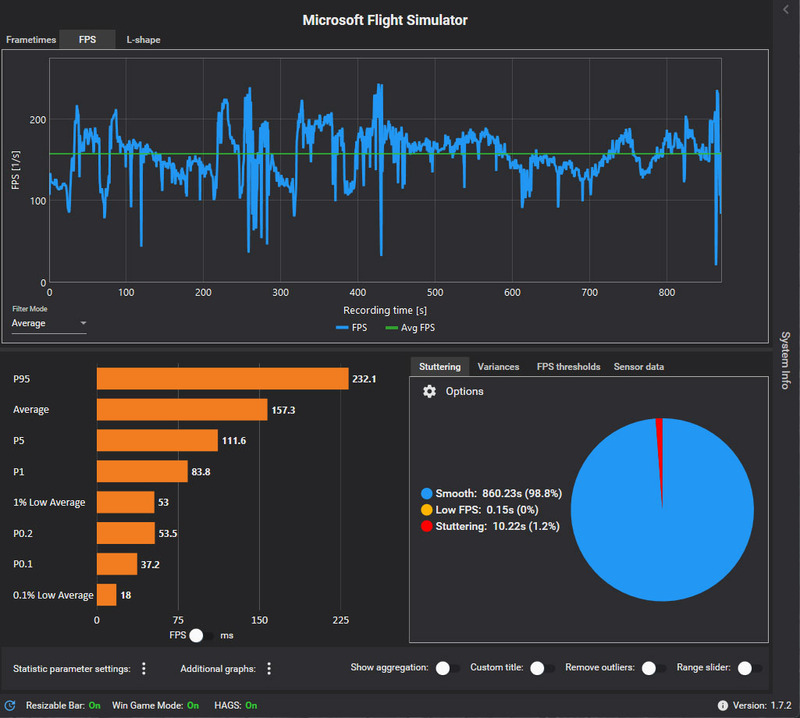This screenshot has height=718, width=800.
Task: Open the Sensor data tab
Action: pos(639,367)
